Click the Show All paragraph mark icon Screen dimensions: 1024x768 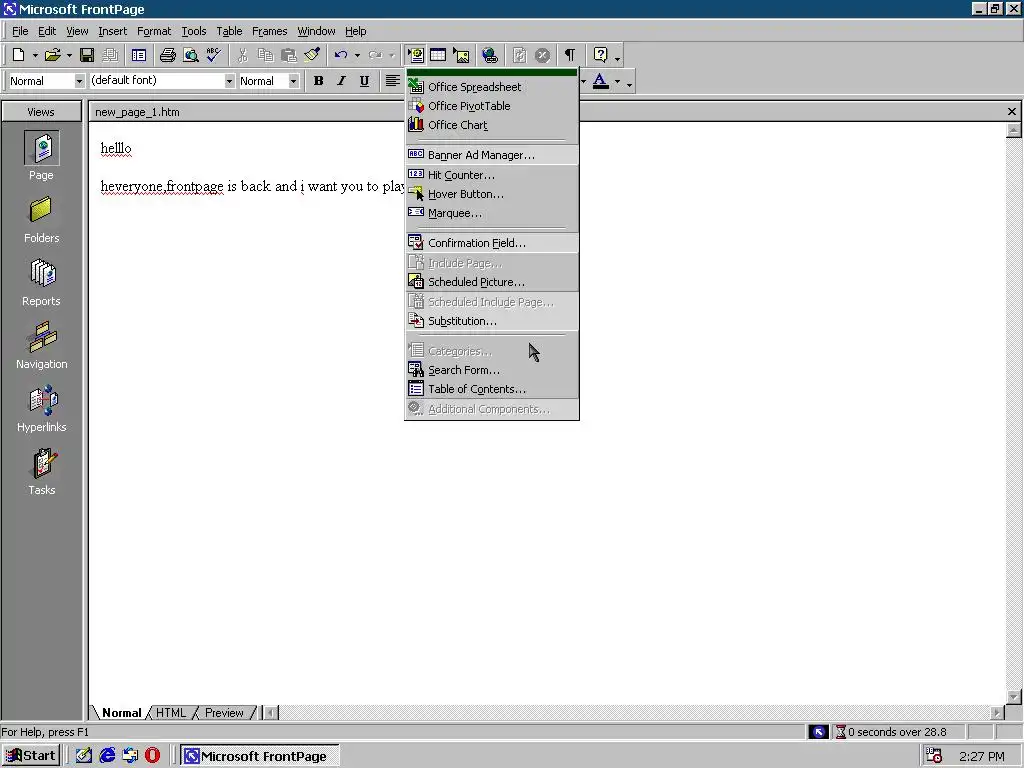tap(570, 56)
